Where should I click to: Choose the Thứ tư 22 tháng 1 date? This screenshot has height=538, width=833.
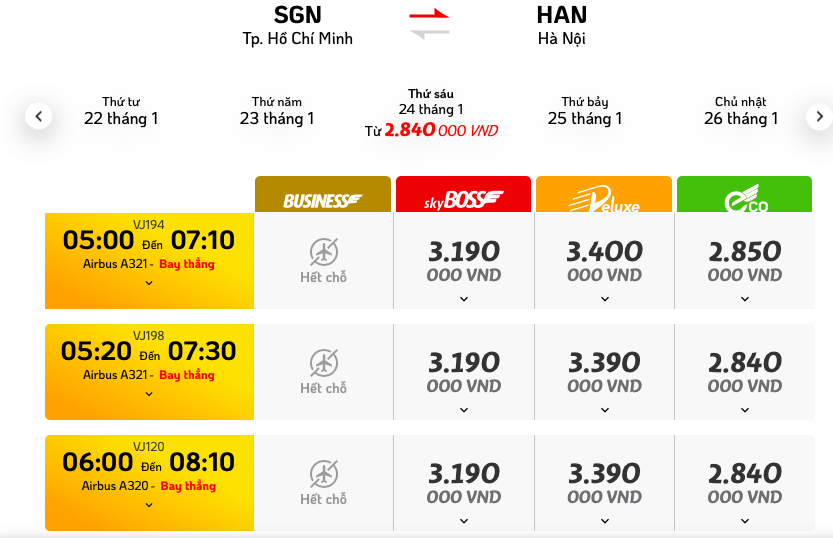pyautogui.click(x=121, y=111)
